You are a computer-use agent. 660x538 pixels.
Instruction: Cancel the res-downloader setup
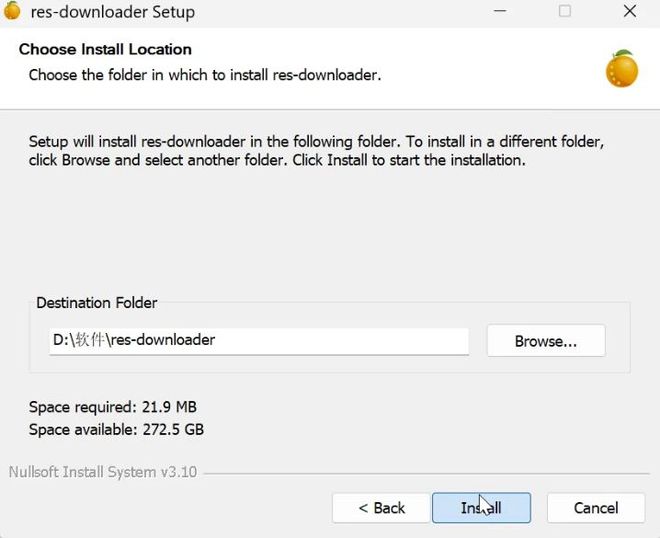pos(596,508)
